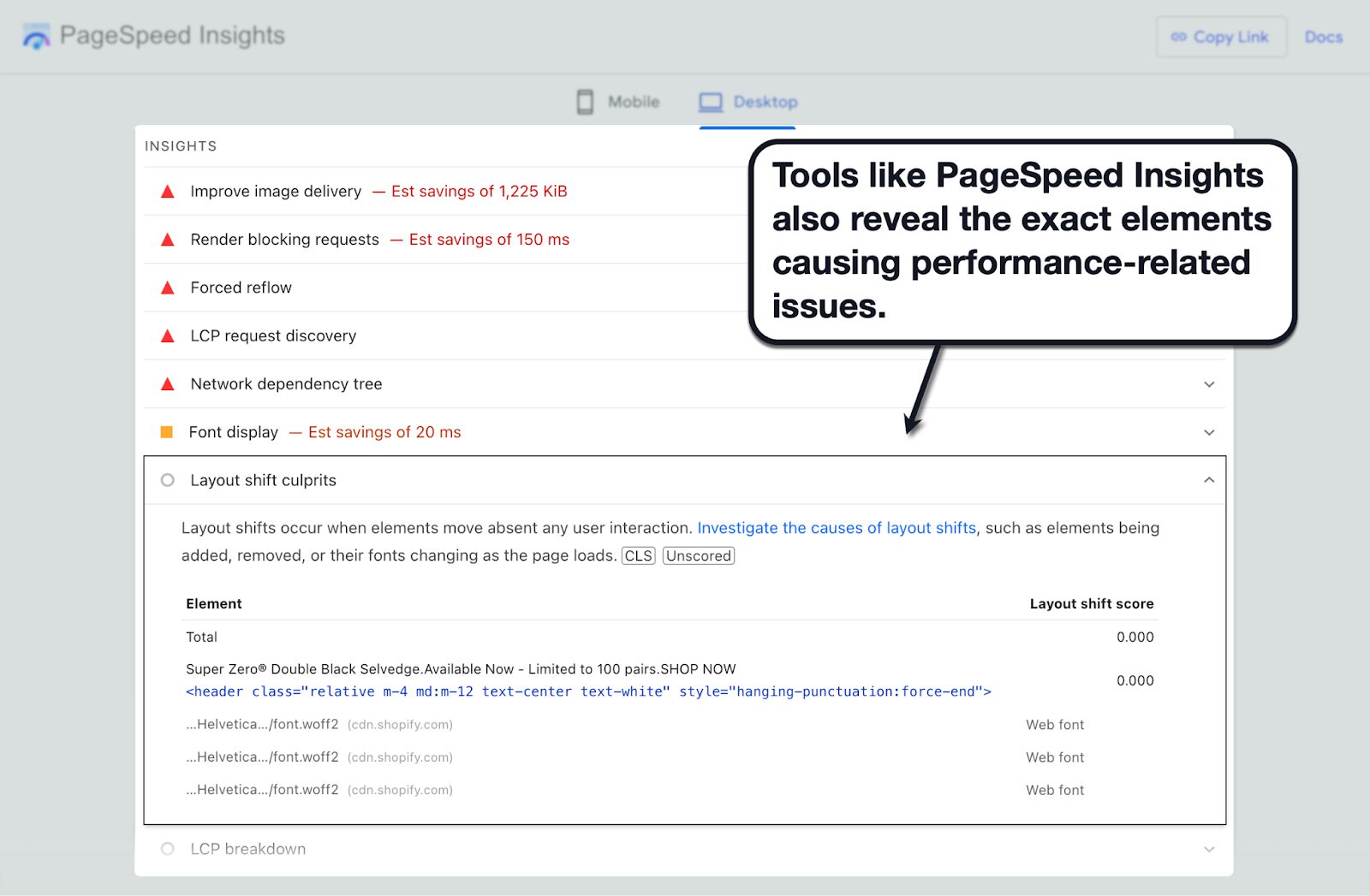The width and height of the screenshot is (1370, 896).
Task: Click the Total row label
Action: point(201,637)
